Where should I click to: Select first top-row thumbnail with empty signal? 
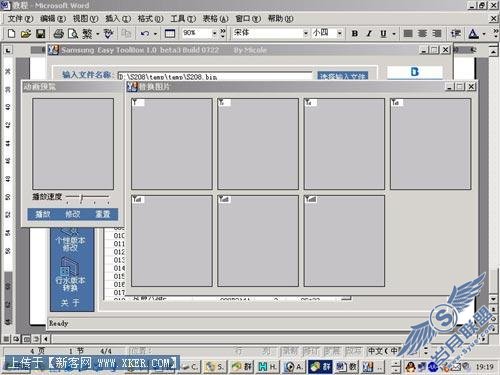point(172,144)
